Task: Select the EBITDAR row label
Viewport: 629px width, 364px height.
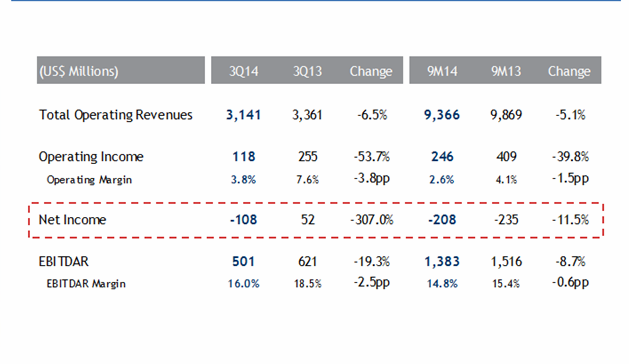Action: [x=63, y=261]
